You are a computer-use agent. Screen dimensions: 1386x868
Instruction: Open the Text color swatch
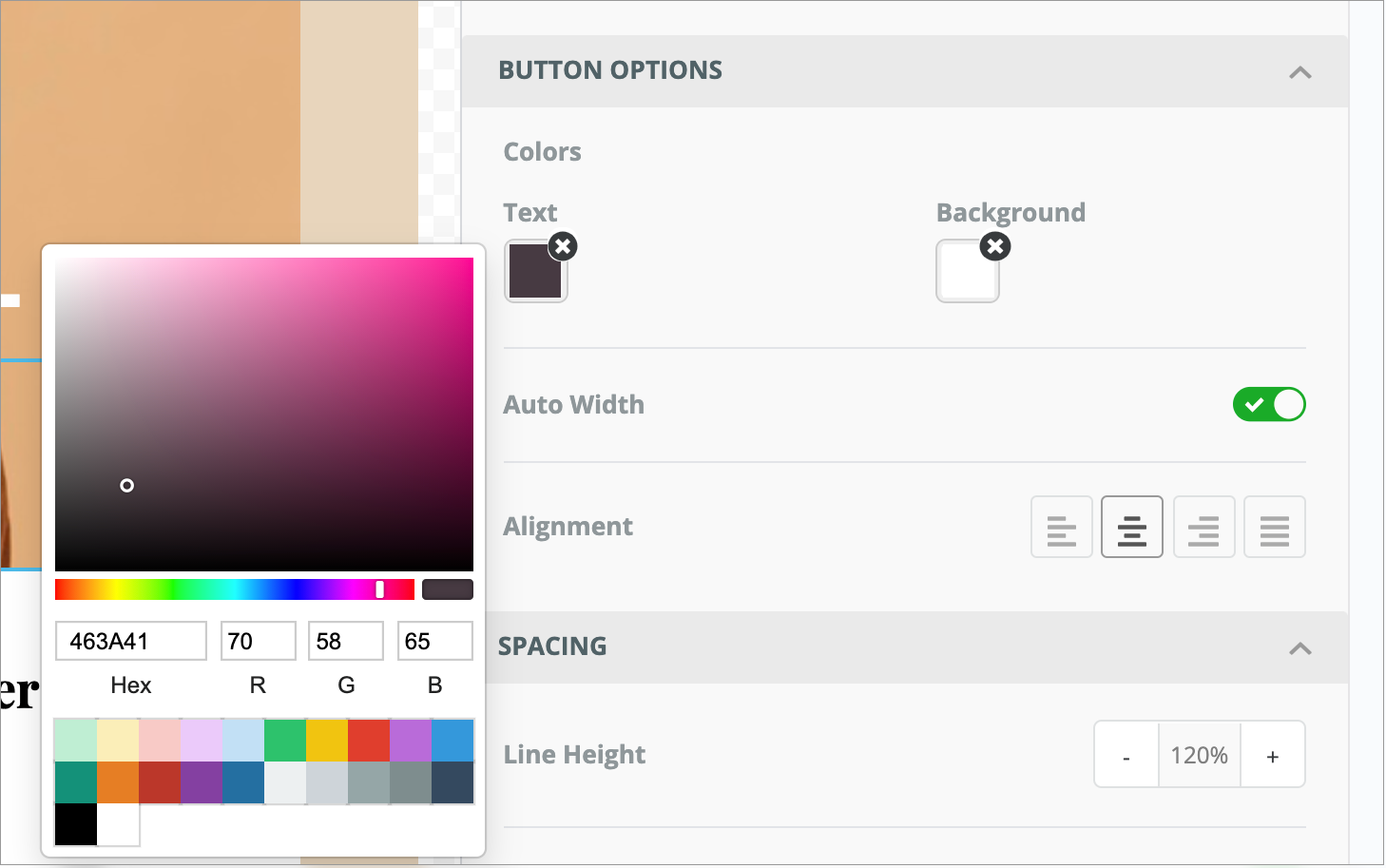tap(534, 273)
